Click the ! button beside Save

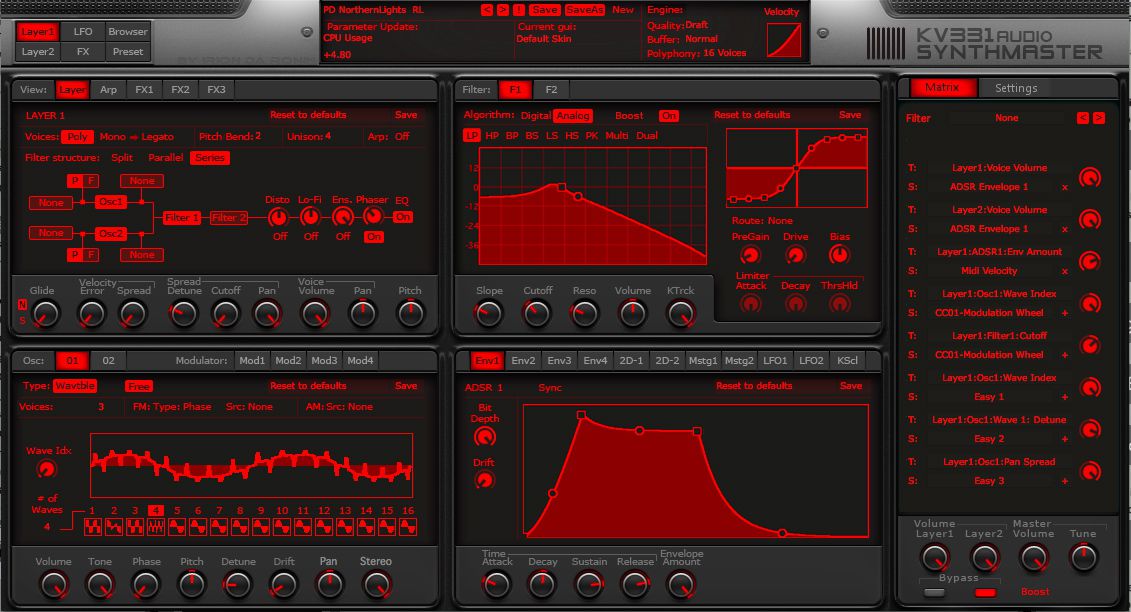(x=519, y=10)
